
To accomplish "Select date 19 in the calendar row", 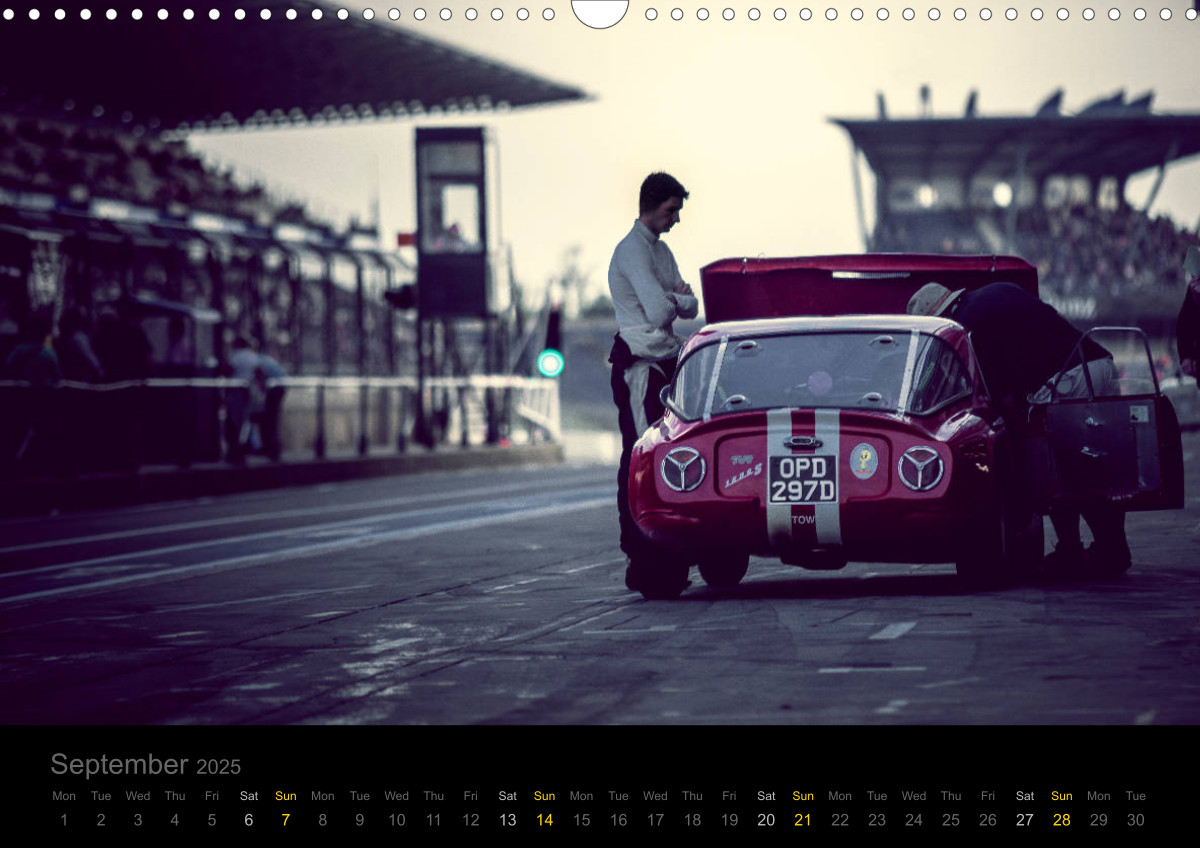I will pos(730,820).
